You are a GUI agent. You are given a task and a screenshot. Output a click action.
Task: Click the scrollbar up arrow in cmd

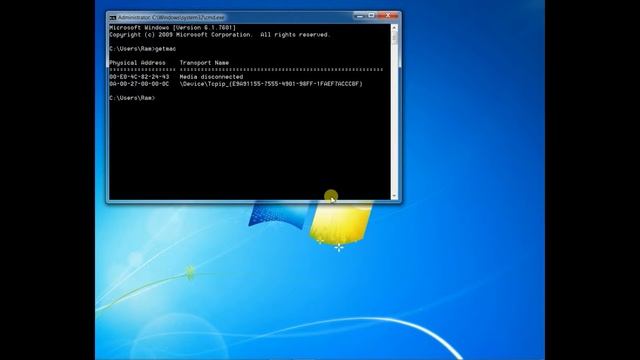coord(394,27)
